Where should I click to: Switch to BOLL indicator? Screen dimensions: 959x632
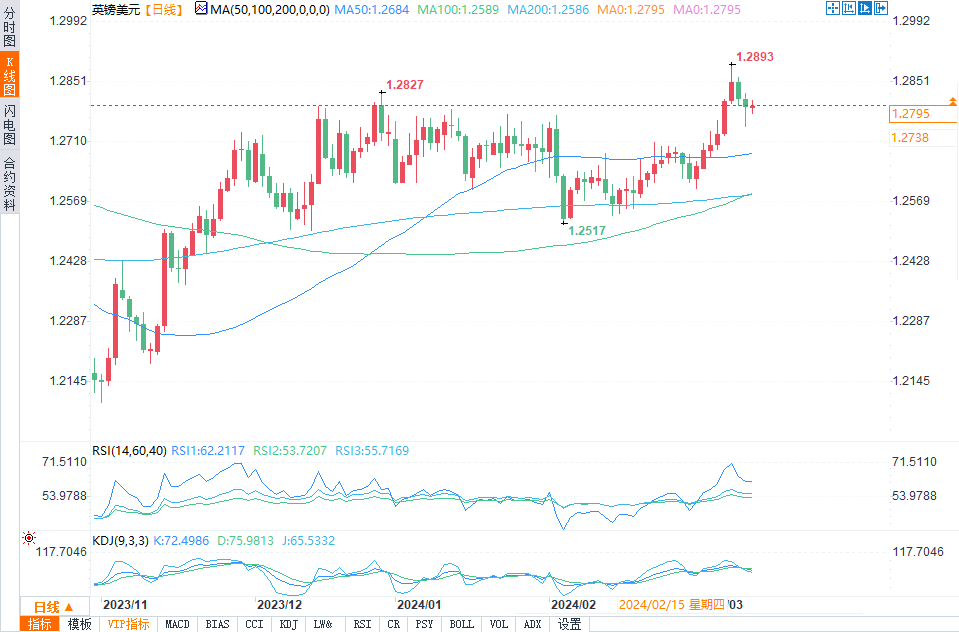pos(462,624)
